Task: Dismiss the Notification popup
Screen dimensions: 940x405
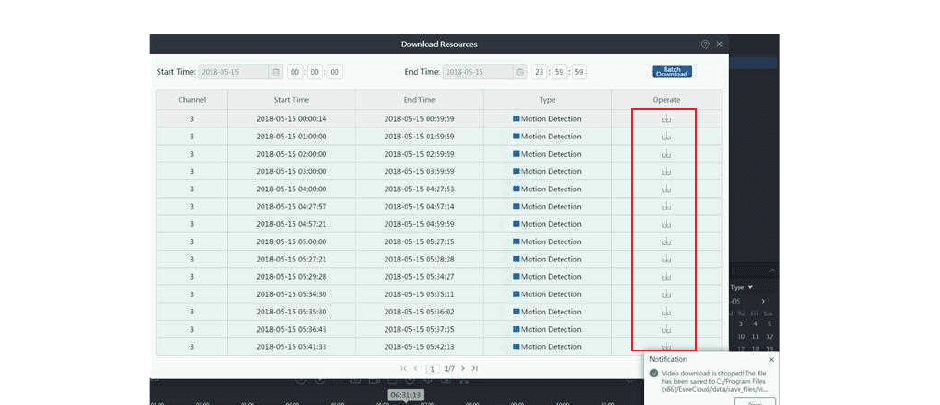Action: tap(771, 359)
